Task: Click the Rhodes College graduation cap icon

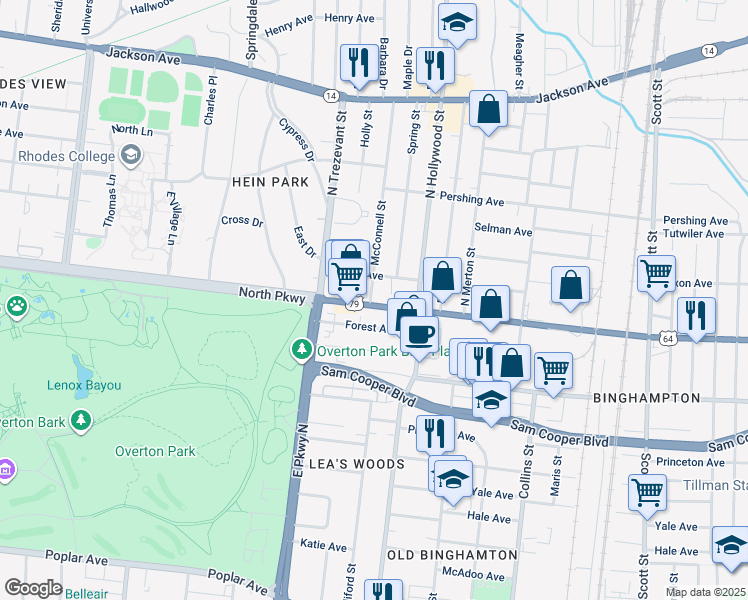Action: [131, 155]
